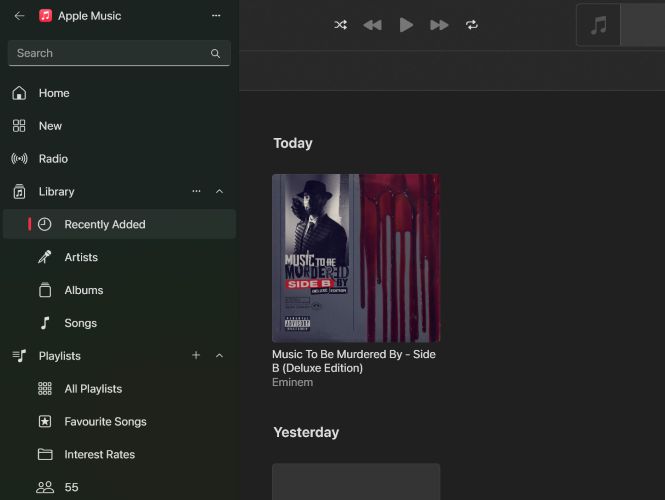Select the Playlists heading
The image size is (665, 500).
point(60,356)
